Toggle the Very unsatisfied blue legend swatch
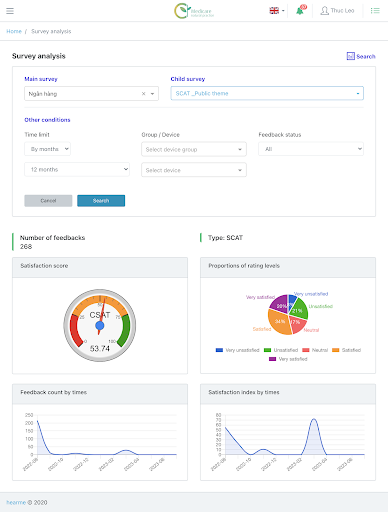 [x=219, y=350]
